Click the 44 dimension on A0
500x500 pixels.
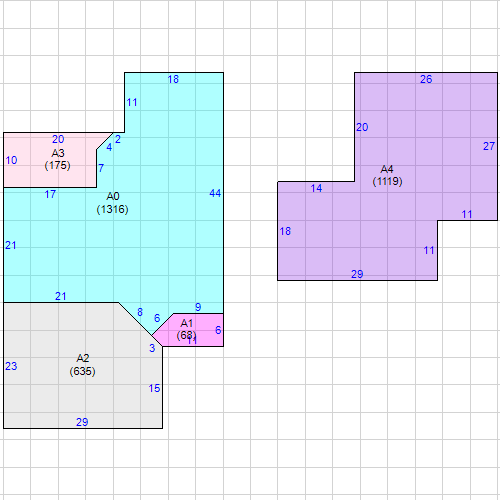pyautogui.click(x=215, y=193)
